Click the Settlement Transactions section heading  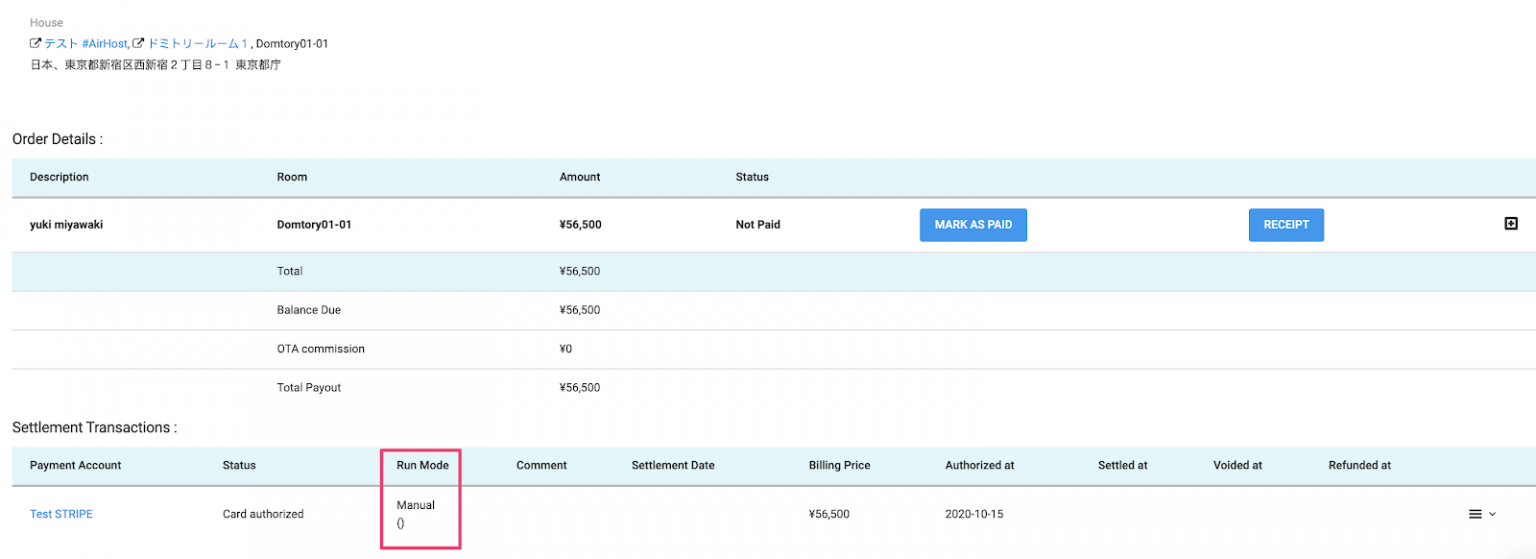(x=94, y=427)
